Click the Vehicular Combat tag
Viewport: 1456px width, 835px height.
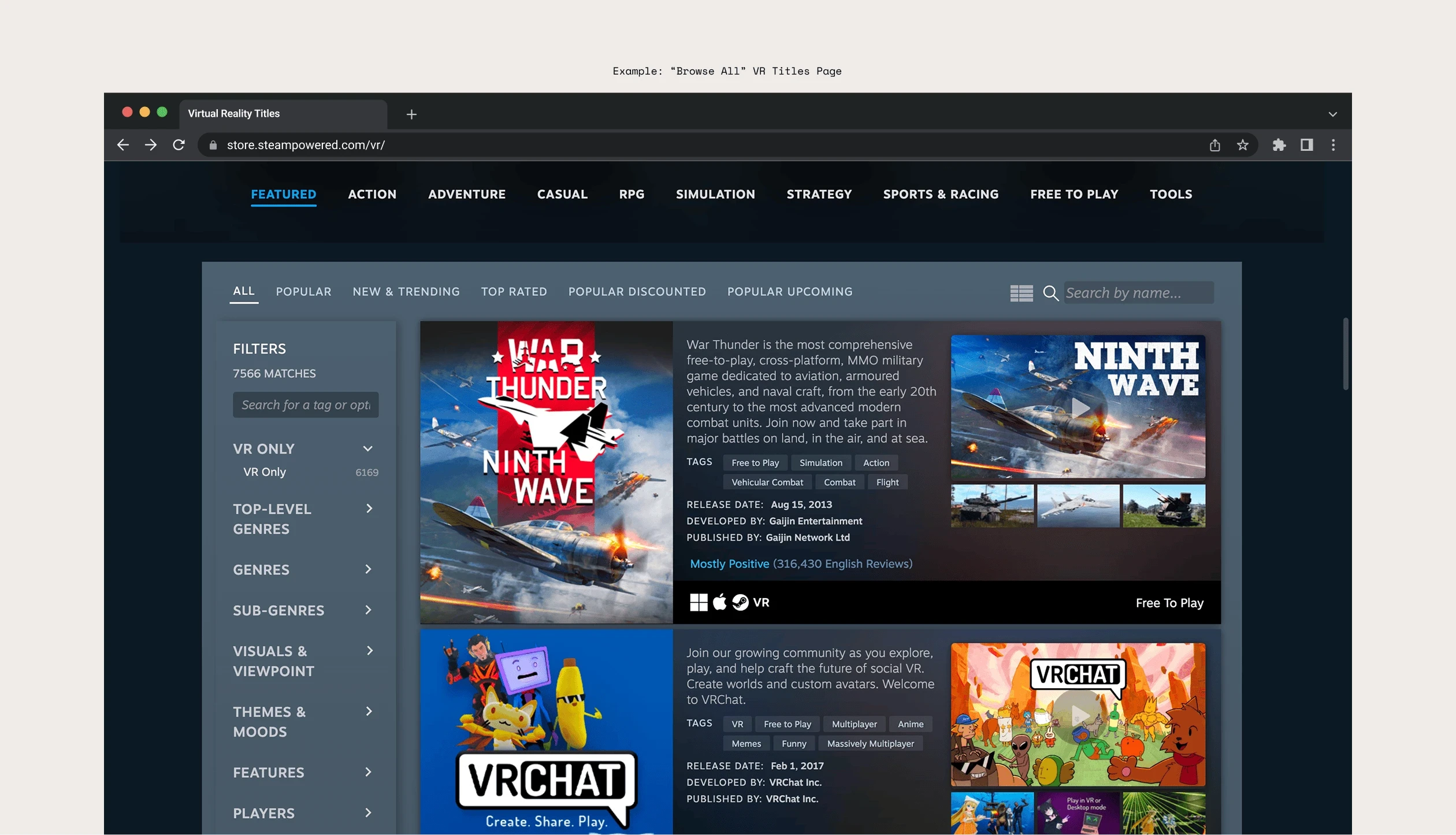pos(767,482)
